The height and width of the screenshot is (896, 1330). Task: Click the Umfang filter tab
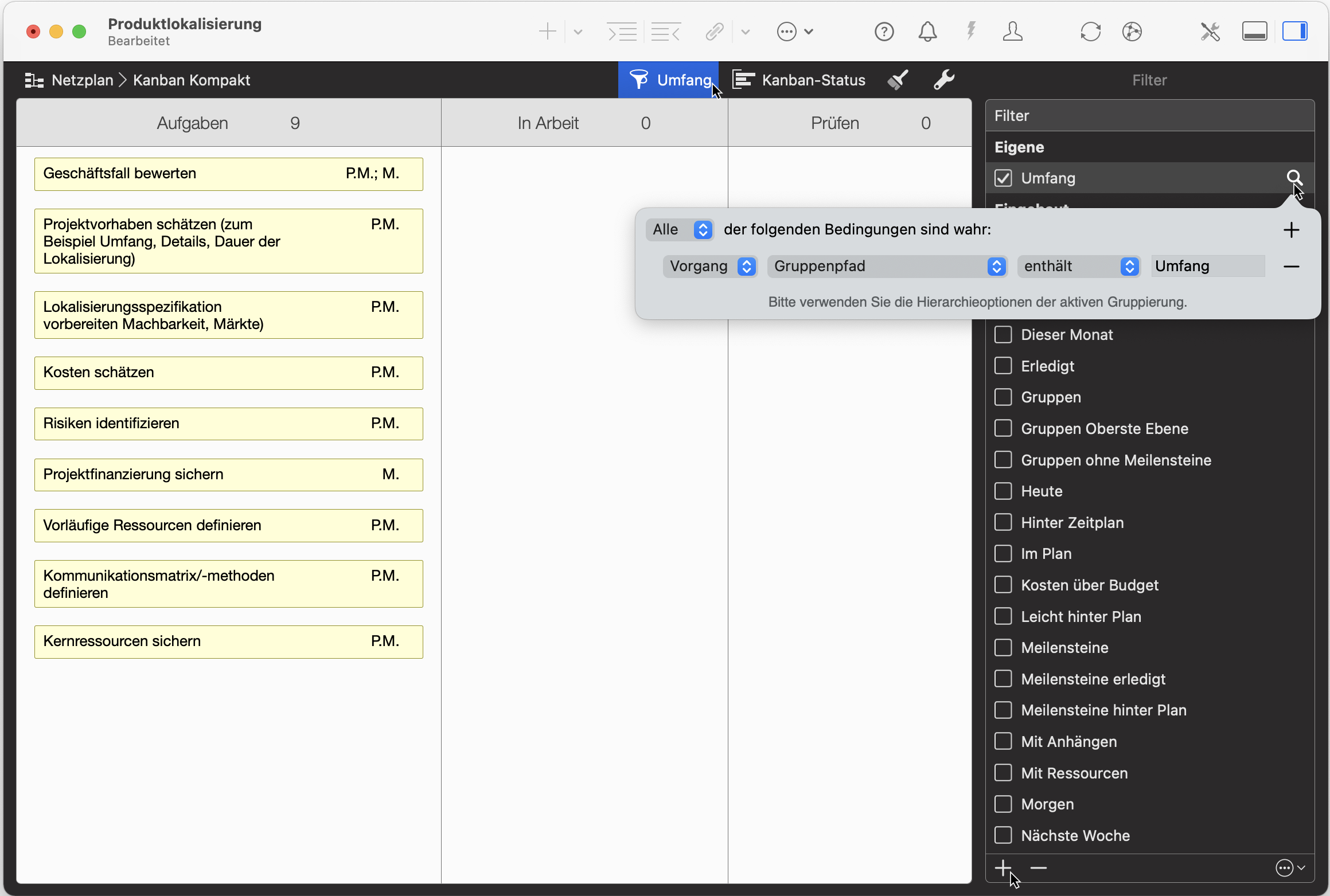click(x=669, y=80)
